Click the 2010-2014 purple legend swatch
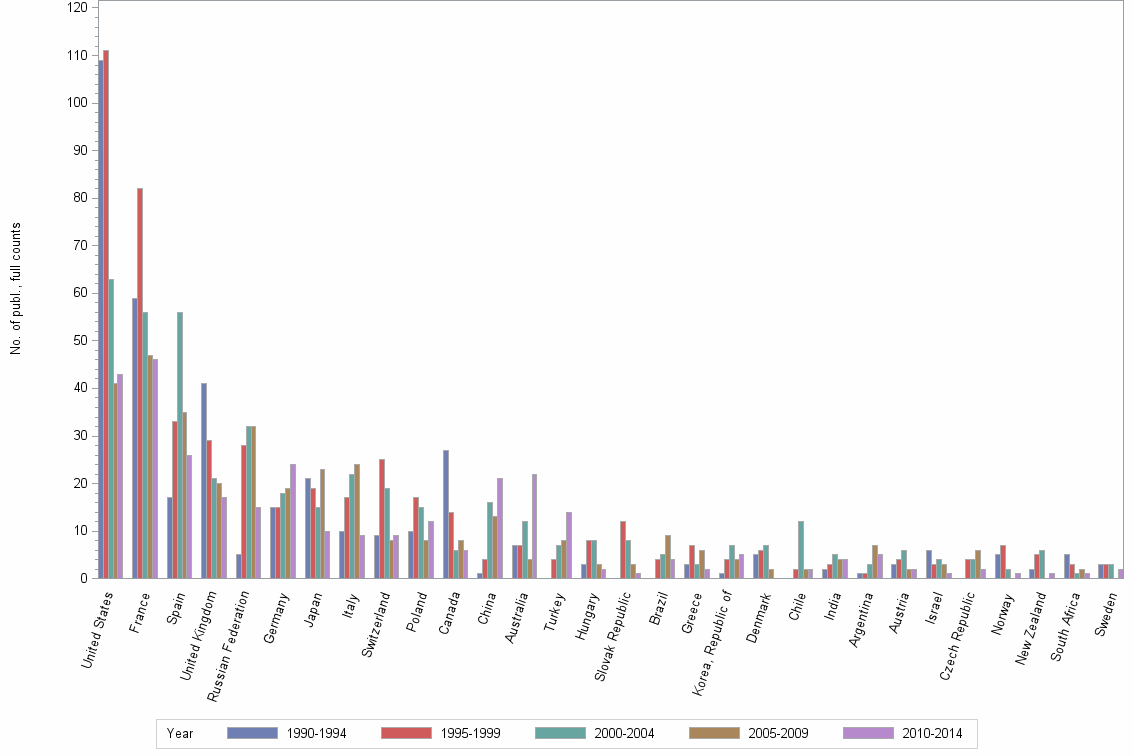This screenshot has width=1134, height=756. pyautogui.click(x=868, y=733)
